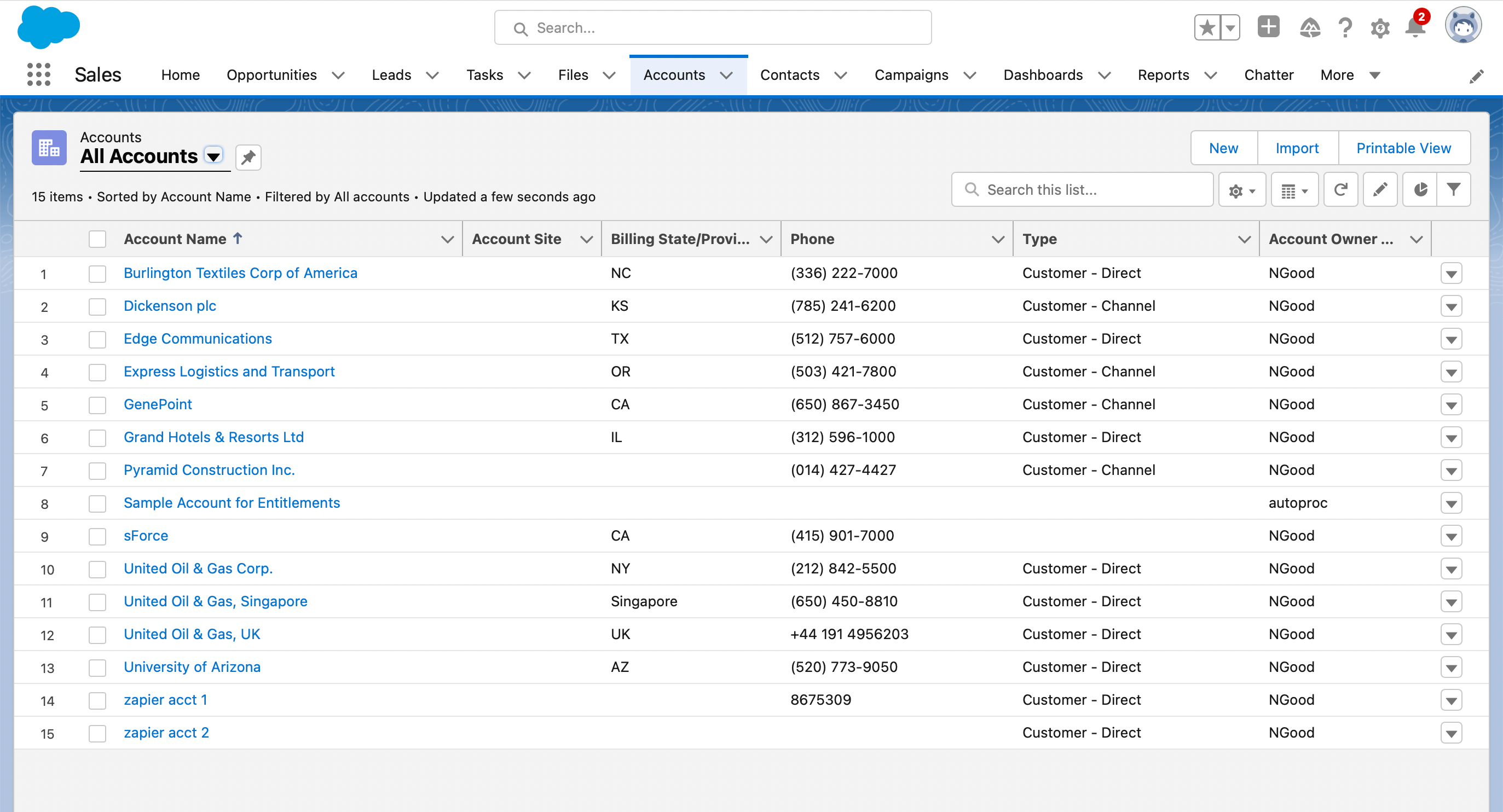Click the New account button
1503x812 pixels.
click(x=1223, y=148)
